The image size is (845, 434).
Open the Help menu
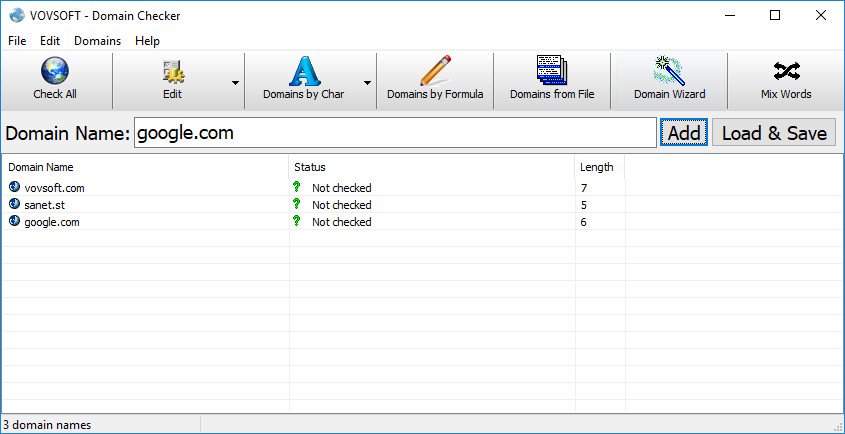(147, 41)
